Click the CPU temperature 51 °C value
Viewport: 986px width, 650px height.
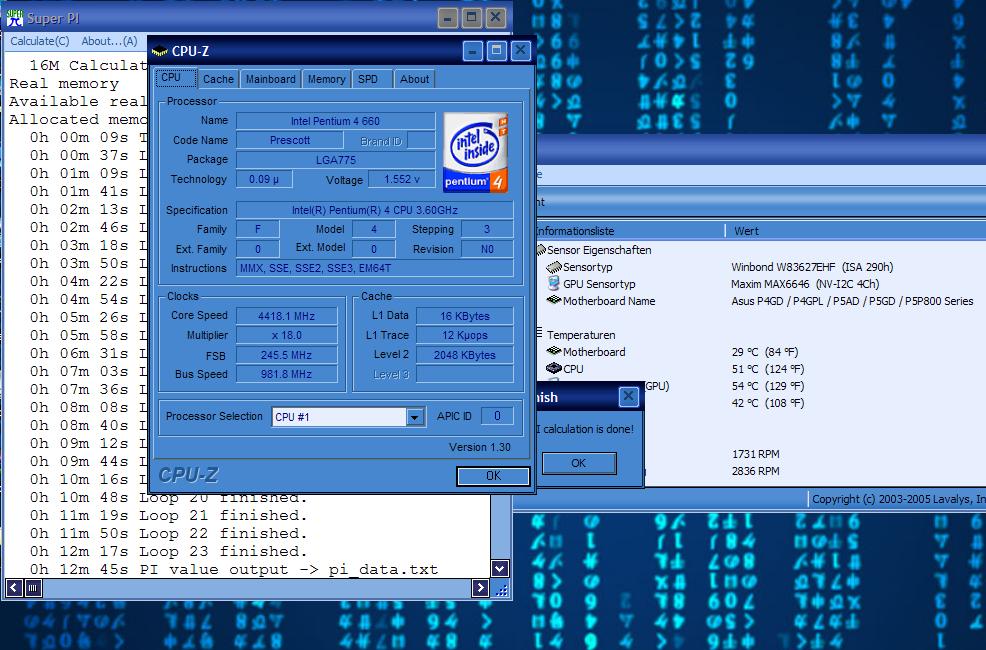coord(768,368)
